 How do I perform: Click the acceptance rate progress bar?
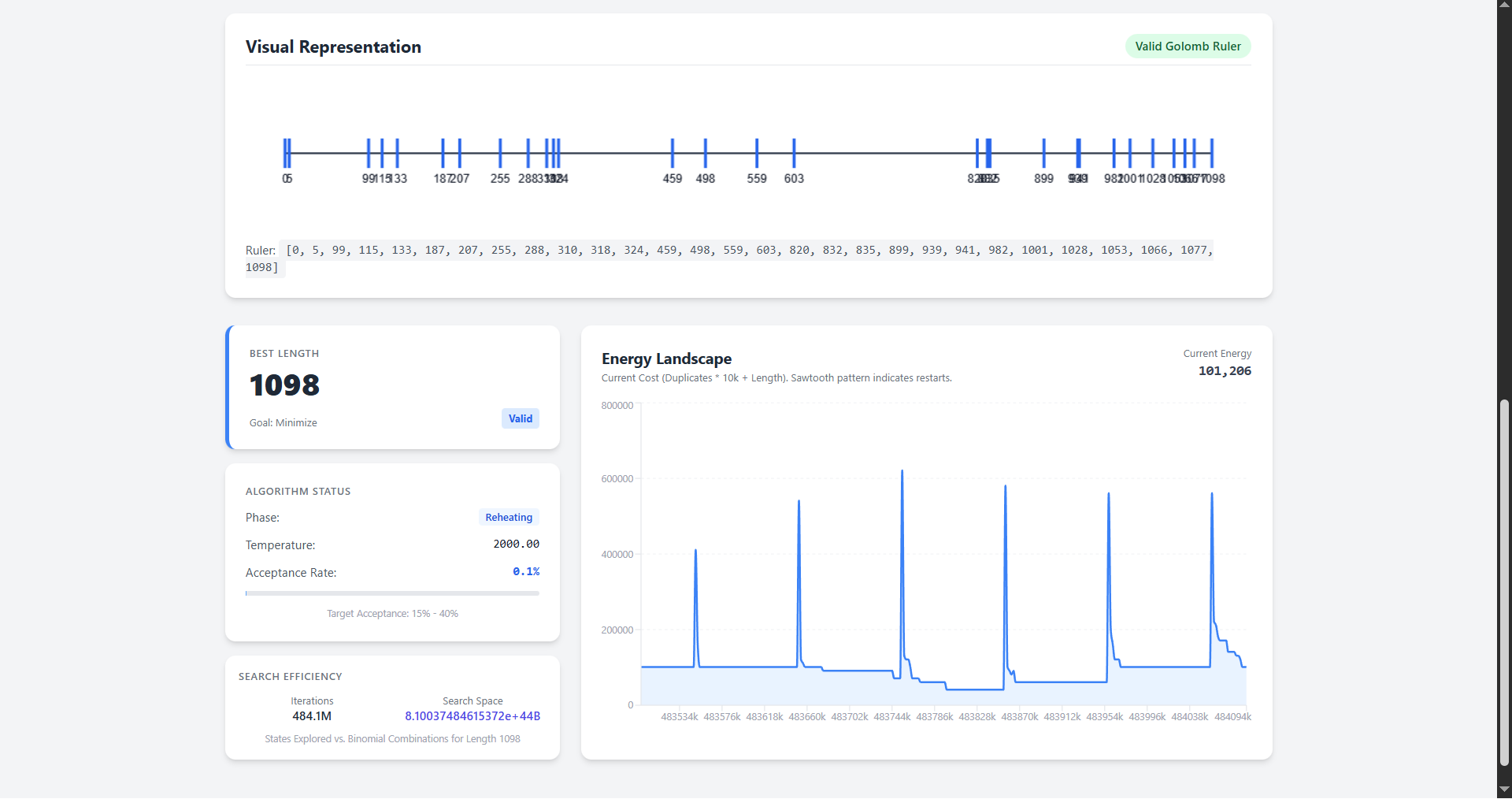point(392,593)
